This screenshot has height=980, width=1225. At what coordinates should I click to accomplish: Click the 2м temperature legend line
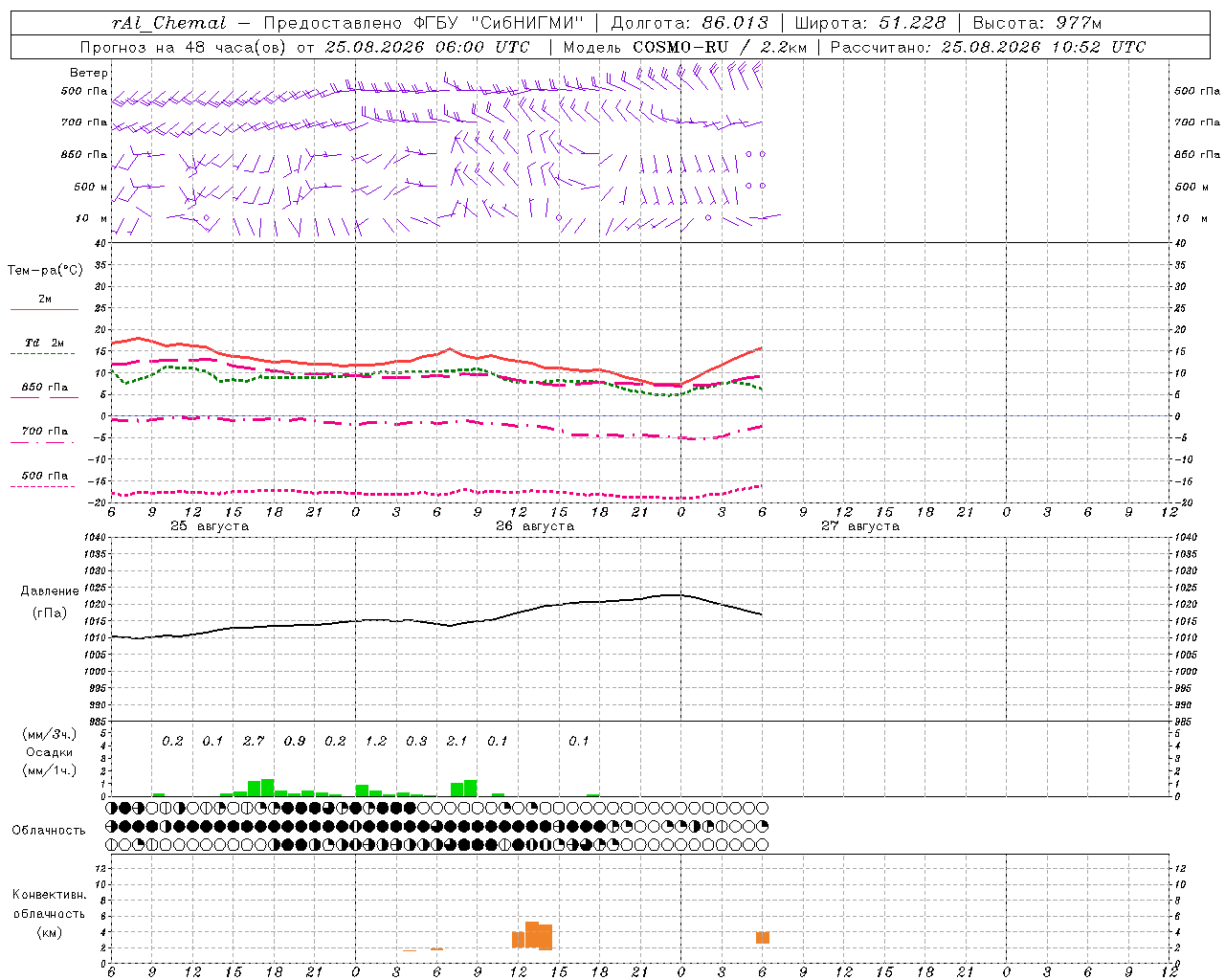point(44,303)
